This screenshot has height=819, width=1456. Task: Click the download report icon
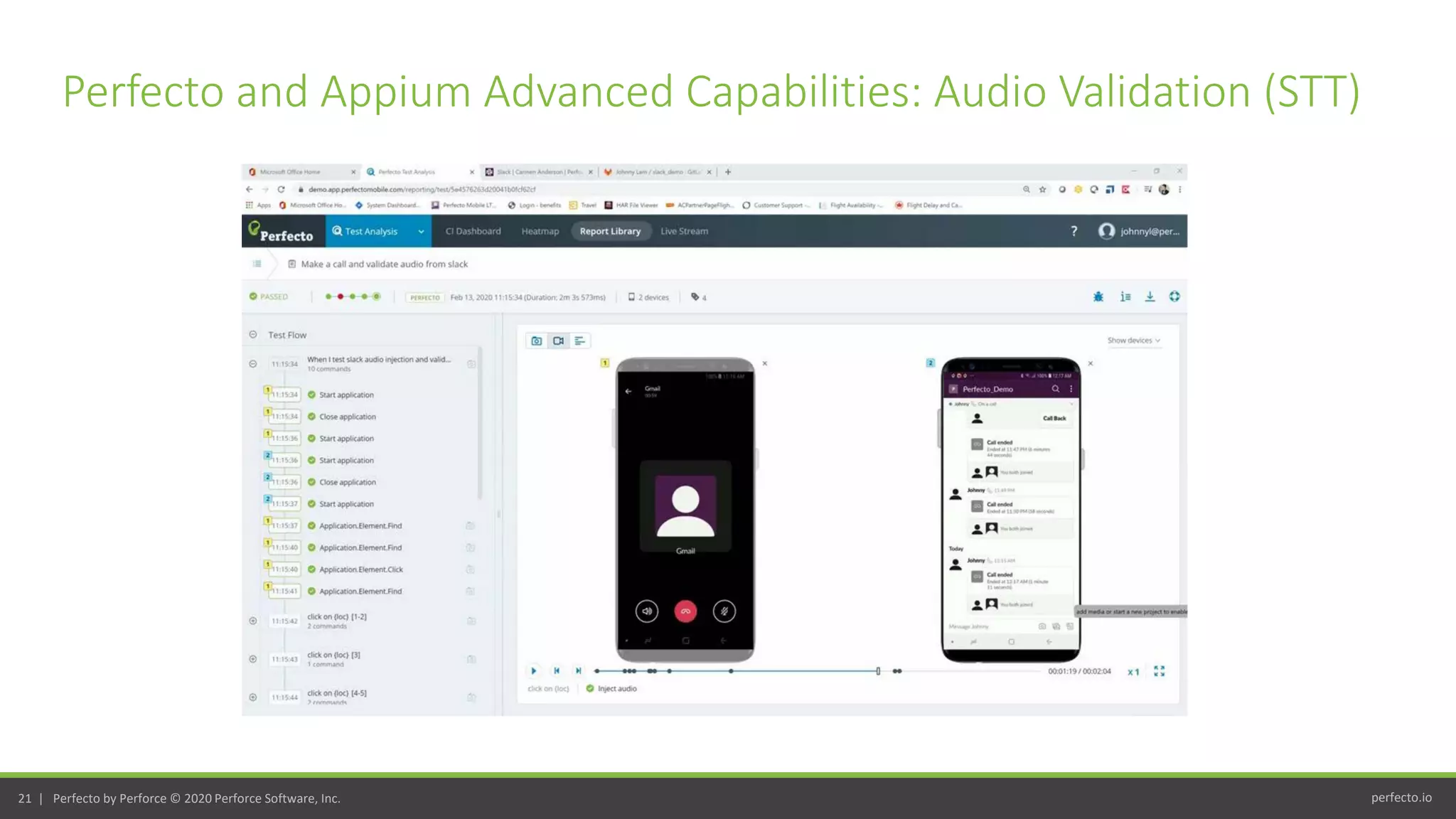pyautogui.click(x=1150, y=296)
